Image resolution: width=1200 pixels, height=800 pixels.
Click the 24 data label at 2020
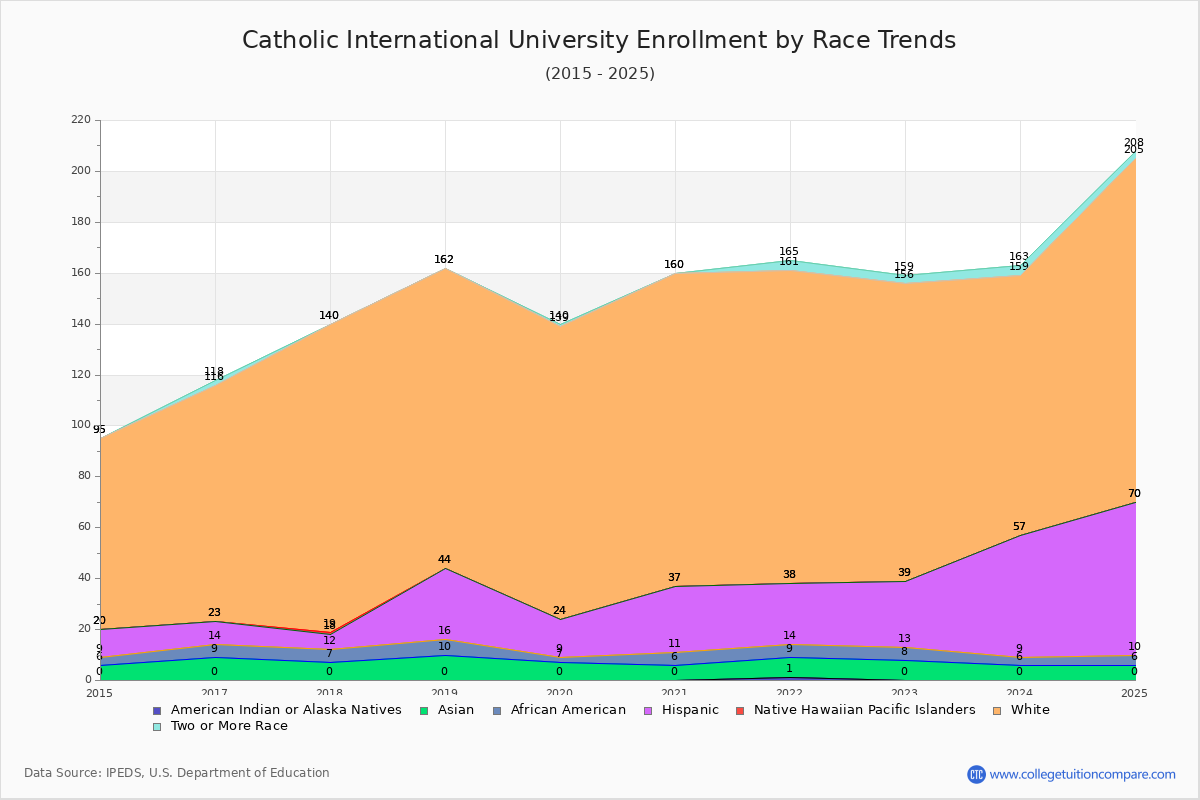click(x=559, y=611)
